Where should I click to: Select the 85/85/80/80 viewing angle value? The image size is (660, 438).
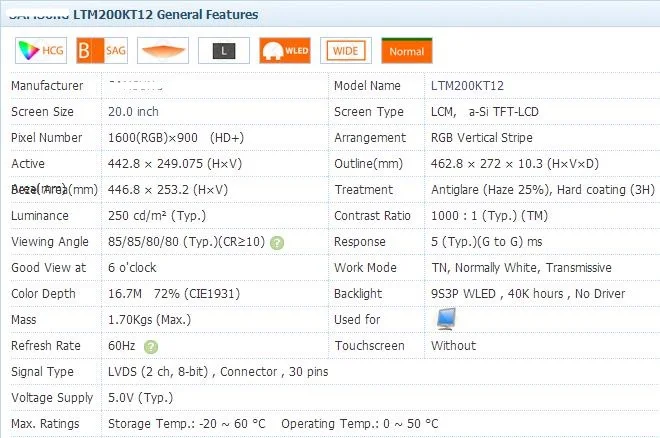tap(186, 242)
